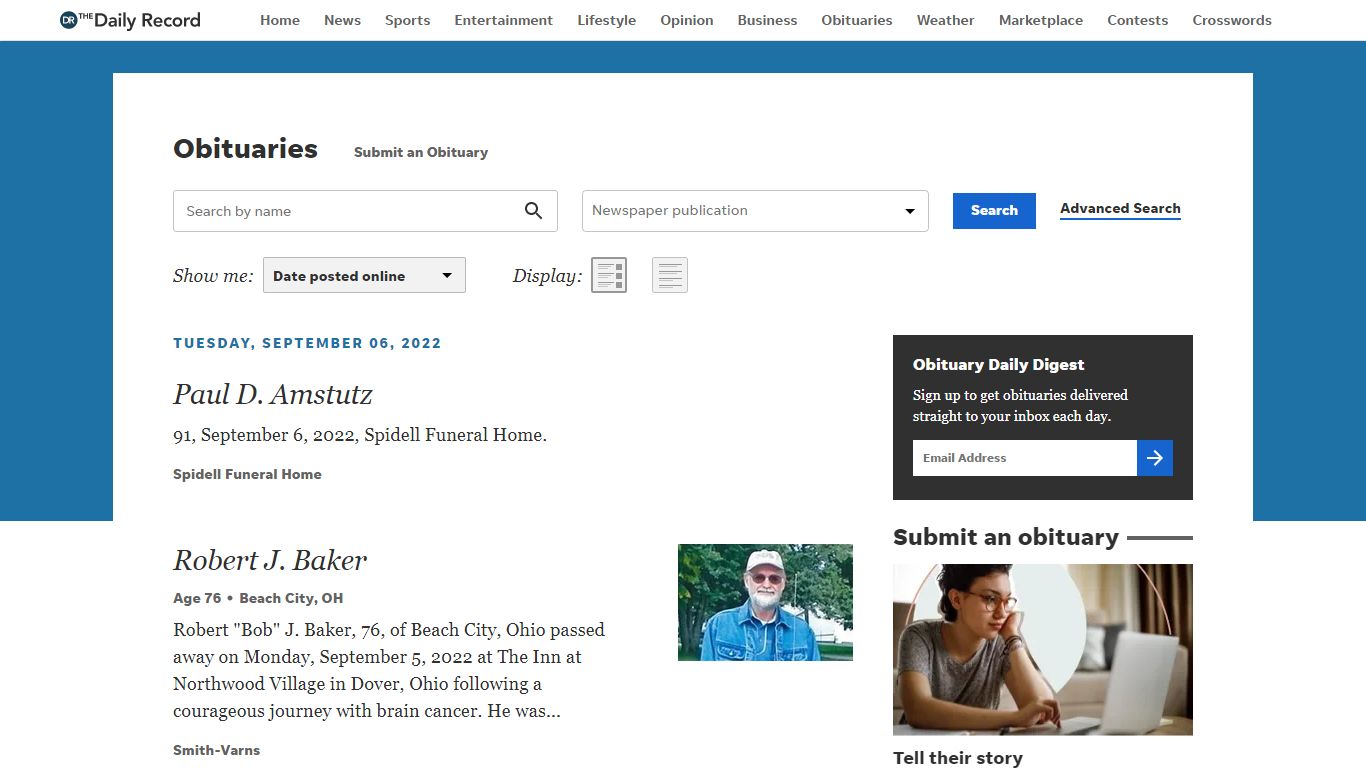Screen dimensions: 1366x768
Task: Switch to compact text-only display view
Action: [x=670, y=275]
